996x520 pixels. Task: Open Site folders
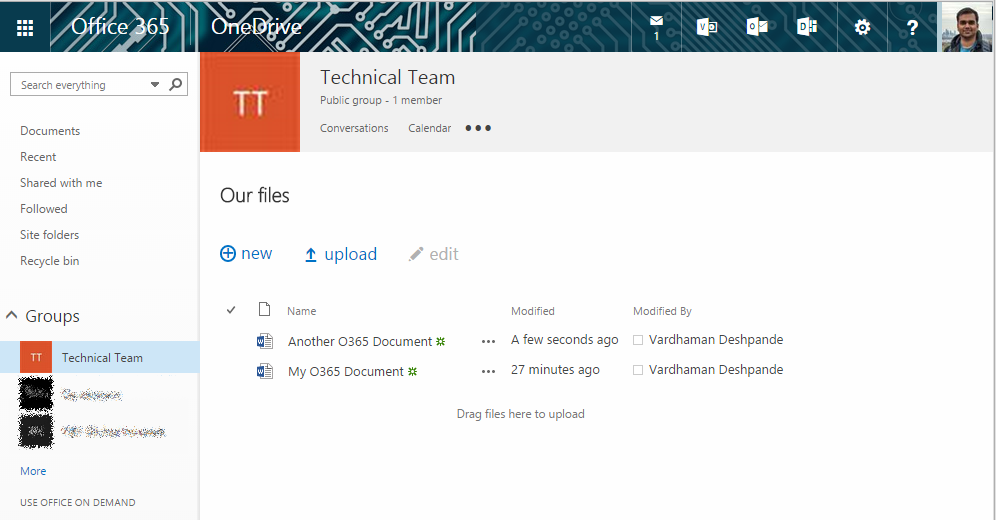pos(50,235)
